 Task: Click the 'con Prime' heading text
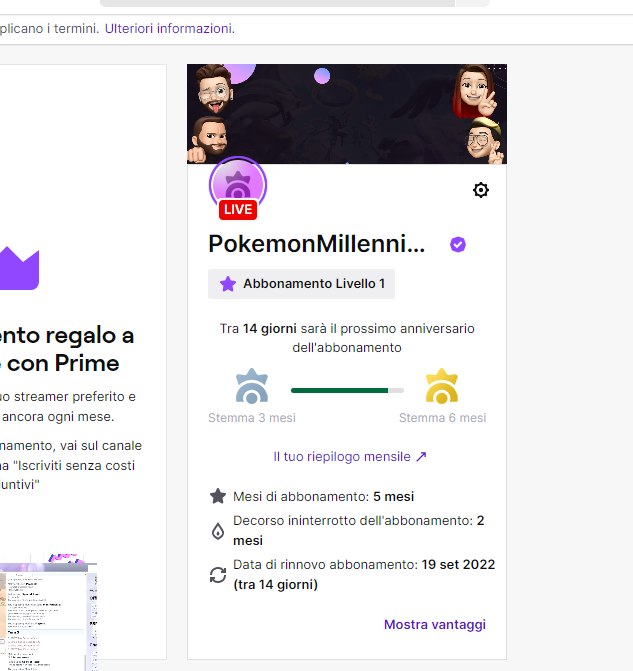tap(63, 363)
